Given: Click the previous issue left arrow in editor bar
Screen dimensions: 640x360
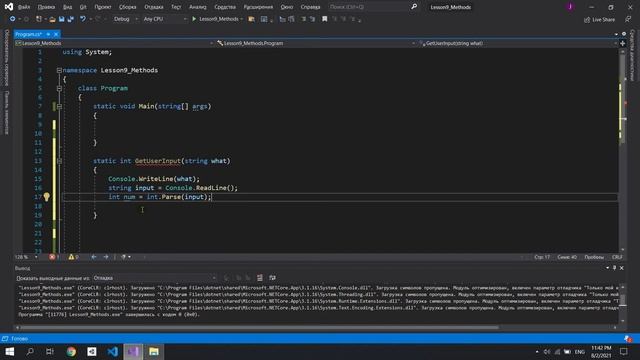Looking at the screenshot, I should point(94,257).
